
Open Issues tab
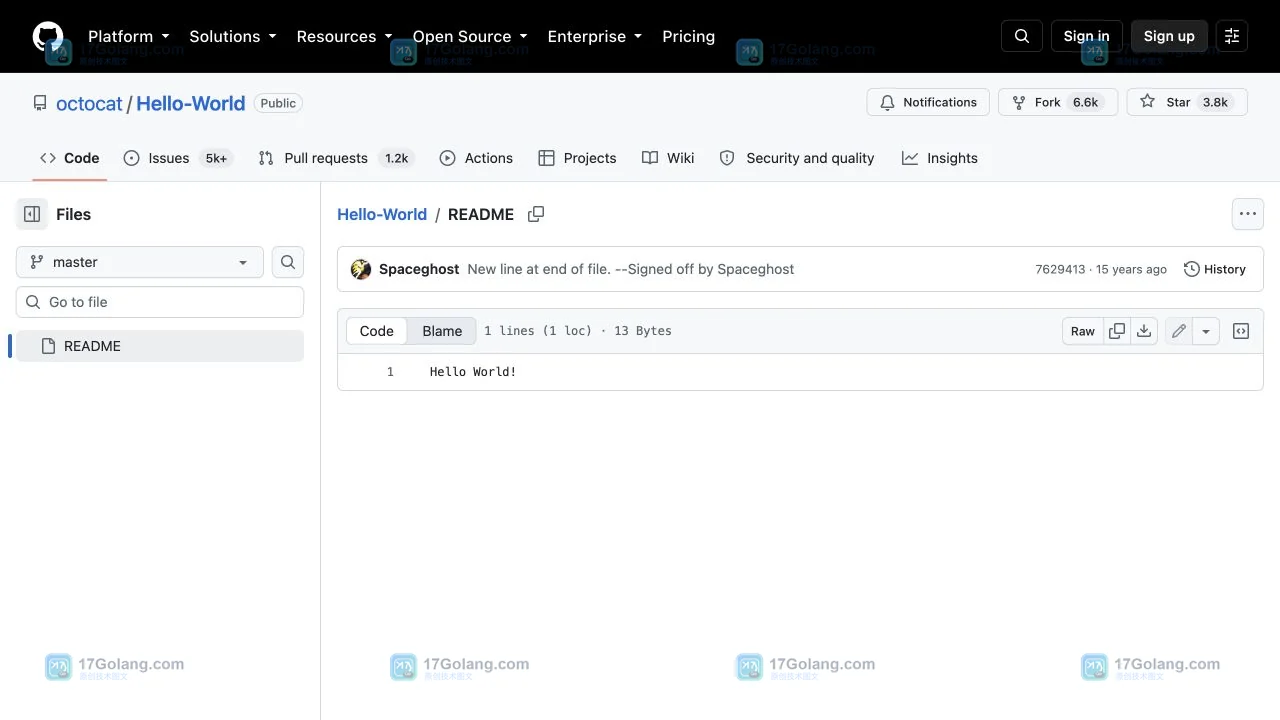tap(178, 158)
